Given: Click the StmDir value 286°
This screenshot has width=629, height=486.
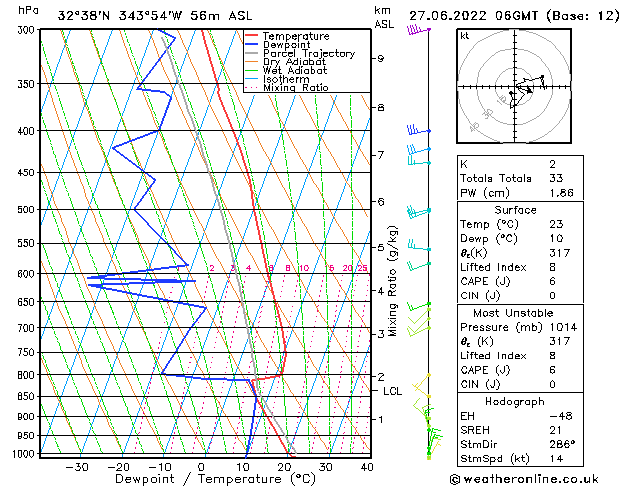Looking at the screenshot, I should (562, 444).
